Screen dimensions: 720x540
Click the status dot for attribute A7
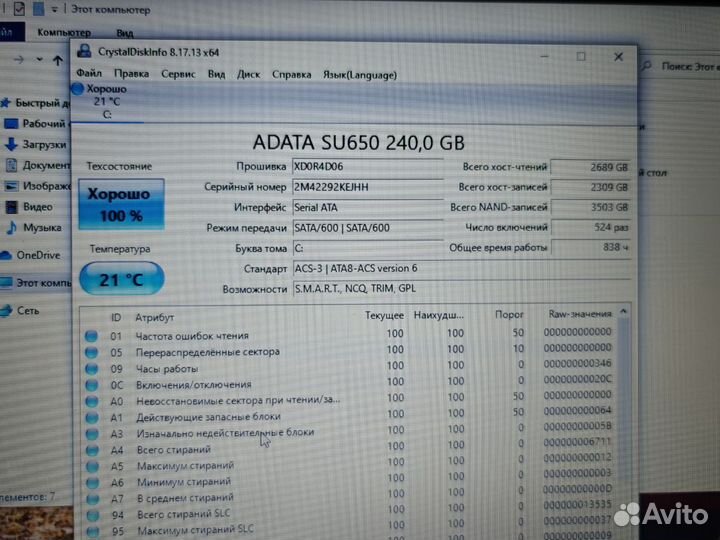pyautogui.click(x=93, y=499)
